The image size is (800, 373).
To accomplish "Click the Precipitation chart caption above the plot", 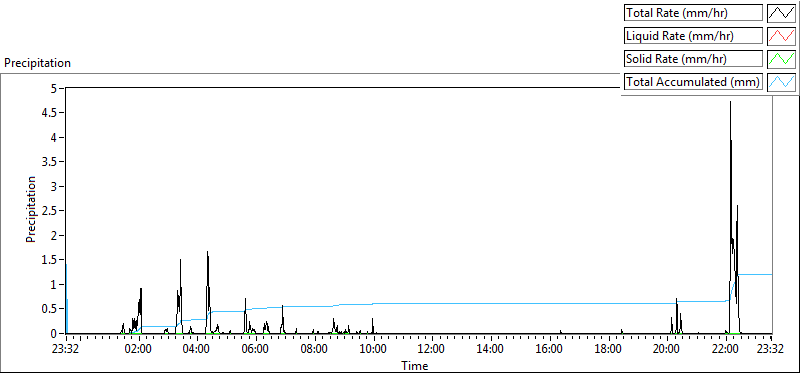I will pyautogui.click(x=37, y=63).
